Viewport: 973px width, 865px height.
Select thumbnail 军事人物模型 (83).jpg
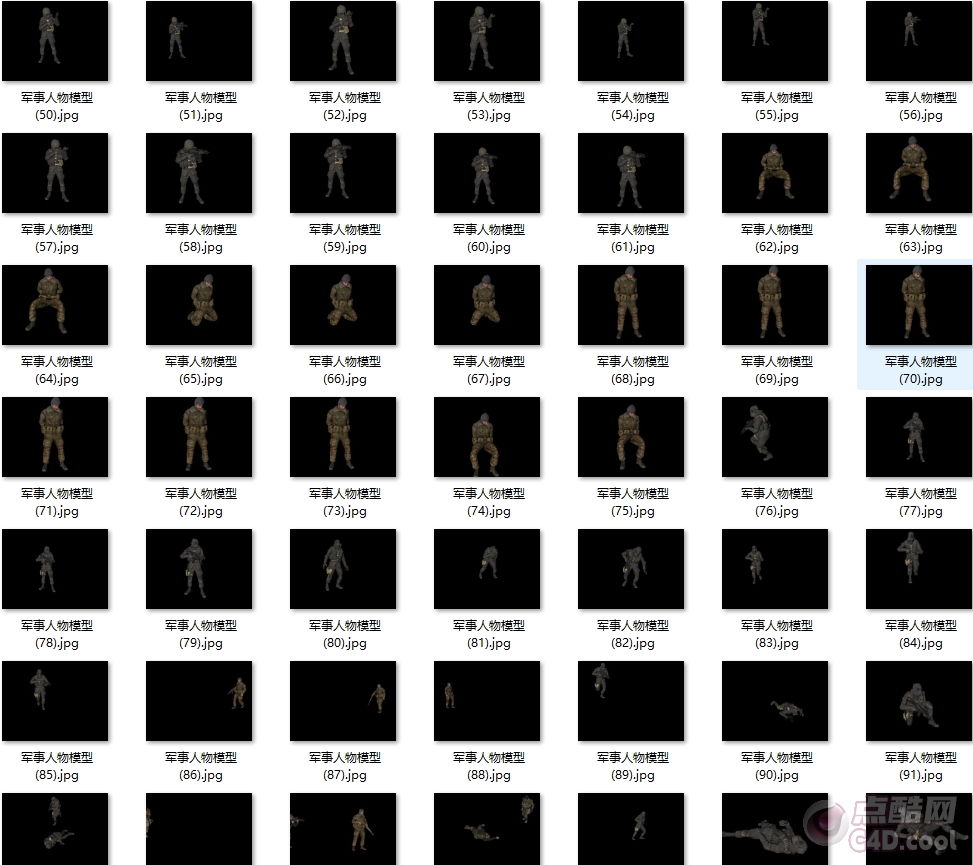pos(775,569)
